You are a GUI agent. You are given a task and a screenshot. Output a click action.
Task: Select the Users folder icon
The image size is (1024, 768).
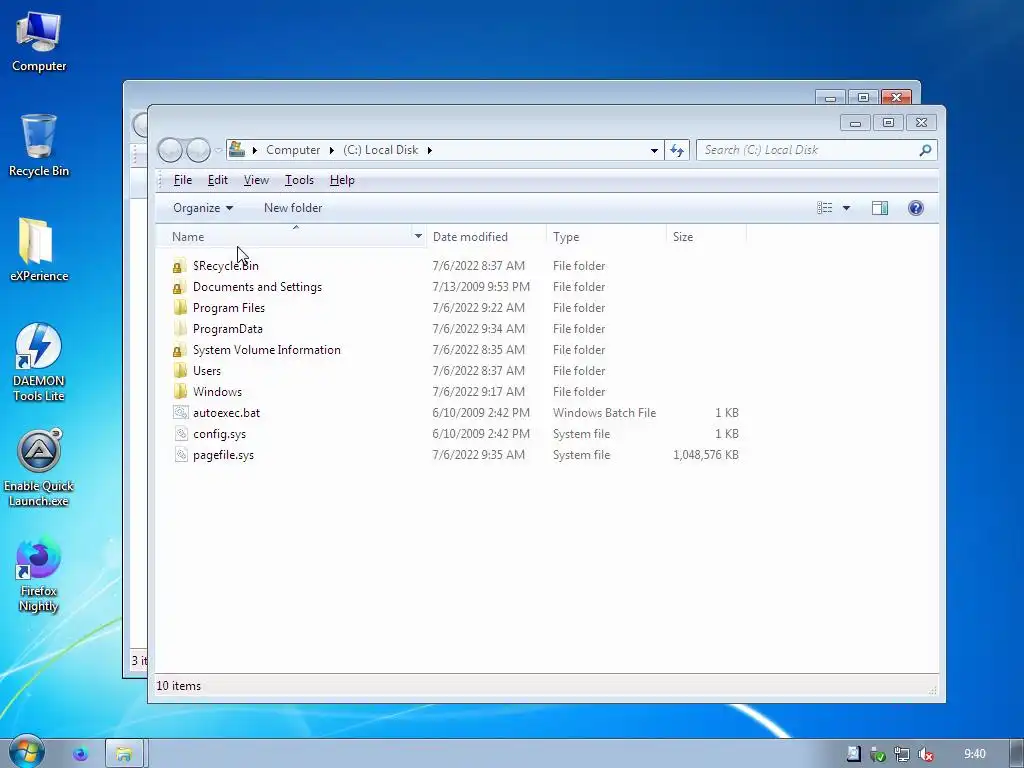pos(180,371)
